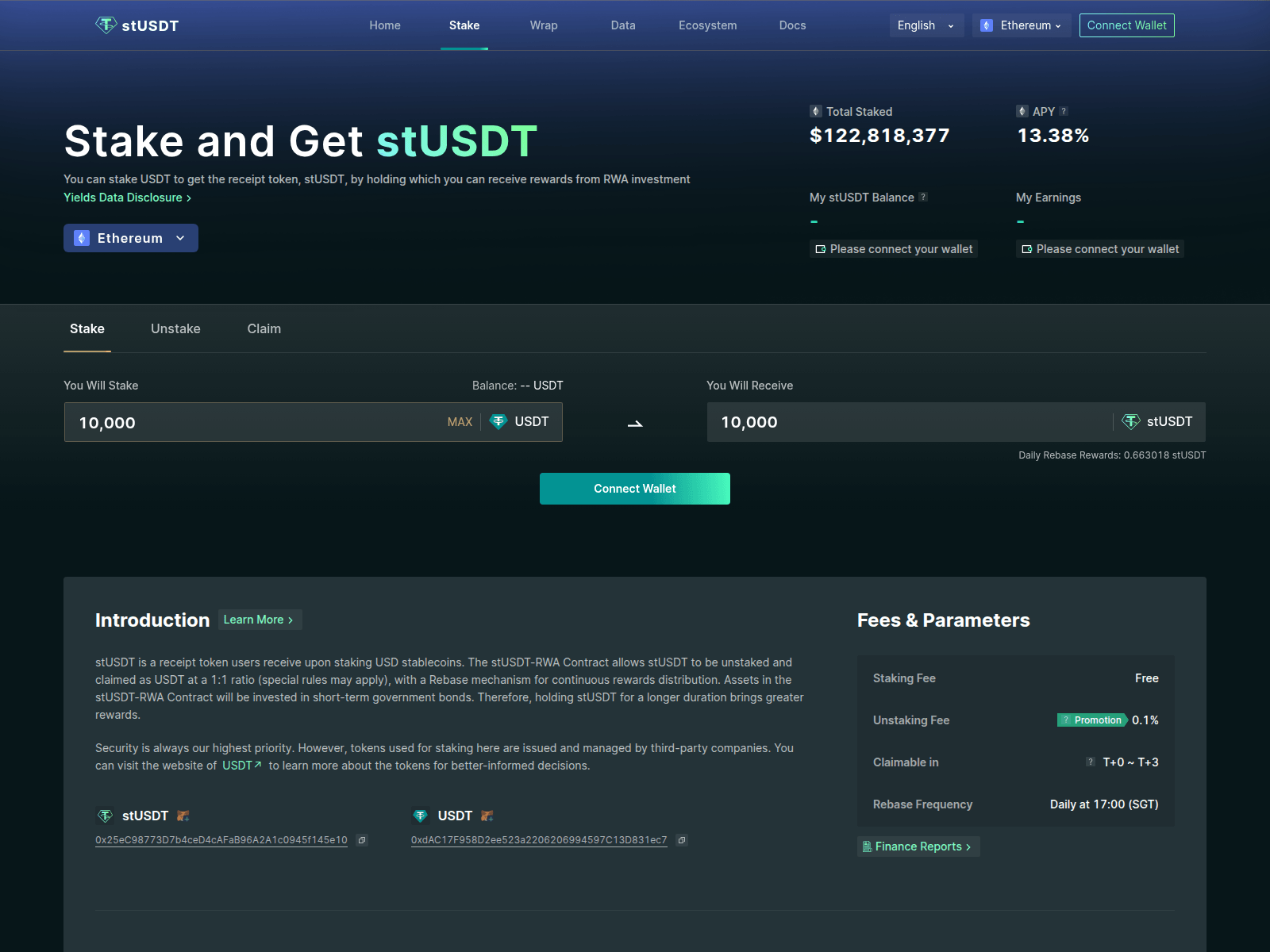Viewport: 1270px width, 952px height.
Task: Open the English language dropdown
Action: point(926,25)
